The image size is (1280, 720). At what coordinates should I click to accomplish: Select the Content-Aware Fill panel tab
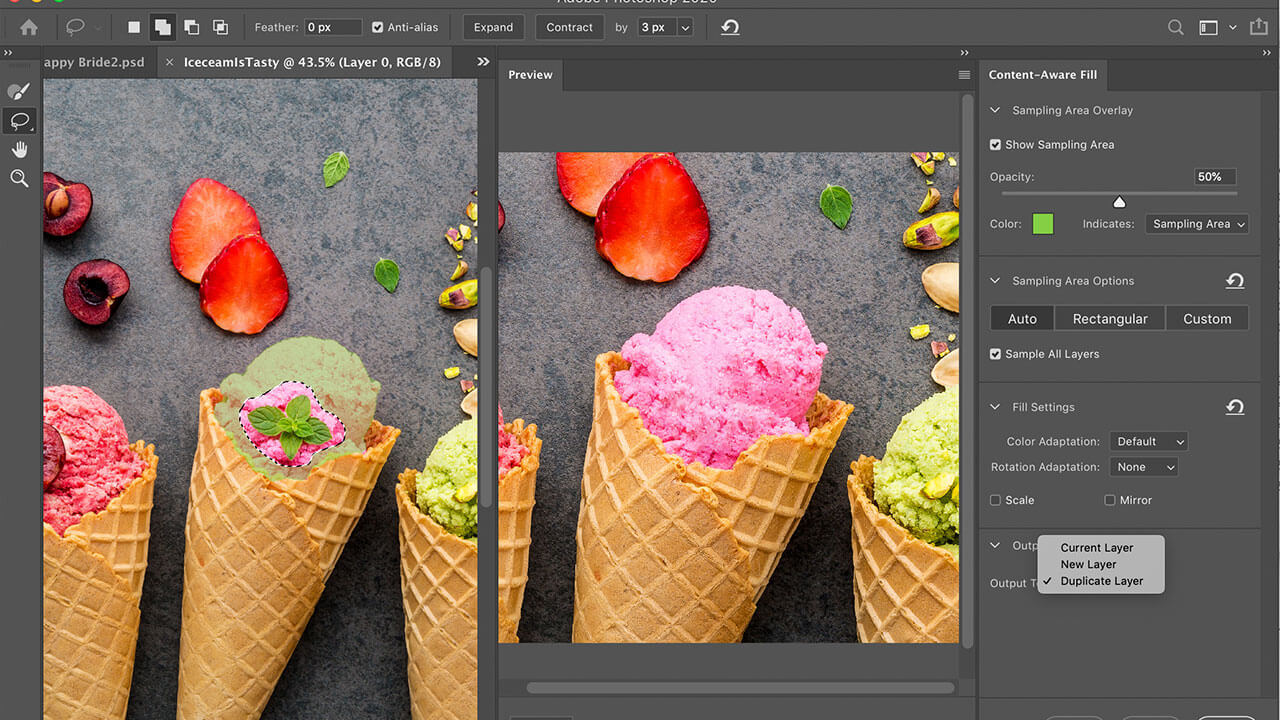pos(1042,75)
